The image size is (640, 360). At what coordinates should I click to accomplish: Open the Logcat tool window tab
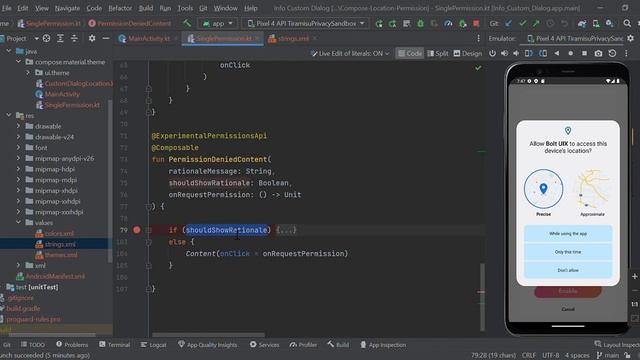coord(153,345)
